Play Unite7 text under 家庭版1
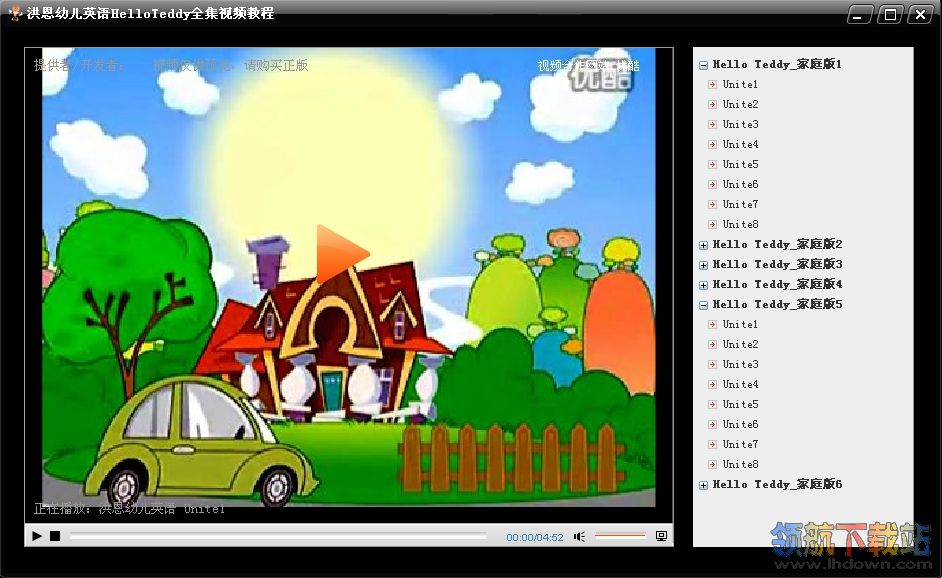This screenshot has height=578, width=942. click(x=740, y=204)
